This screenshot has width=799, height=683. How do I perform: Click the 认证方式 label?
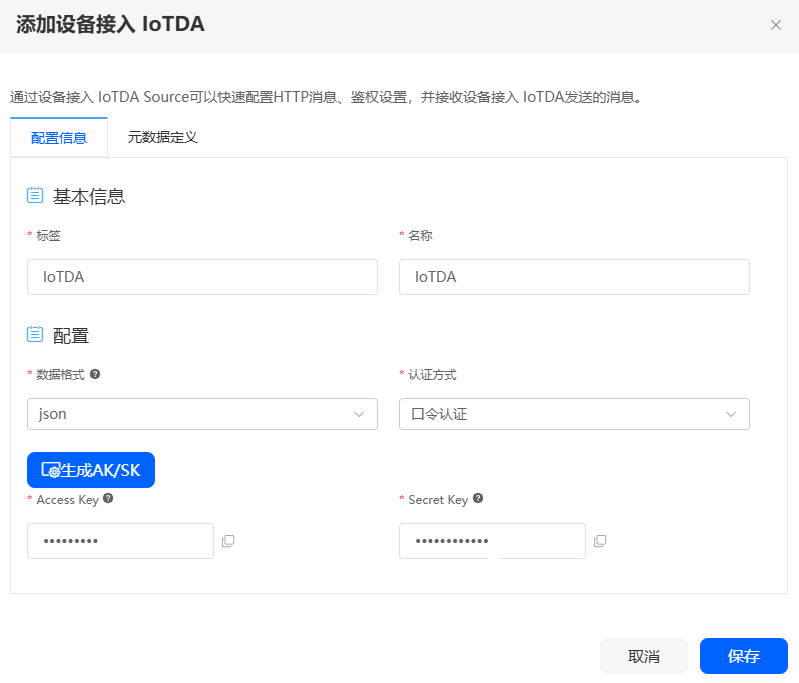[432, 375]
